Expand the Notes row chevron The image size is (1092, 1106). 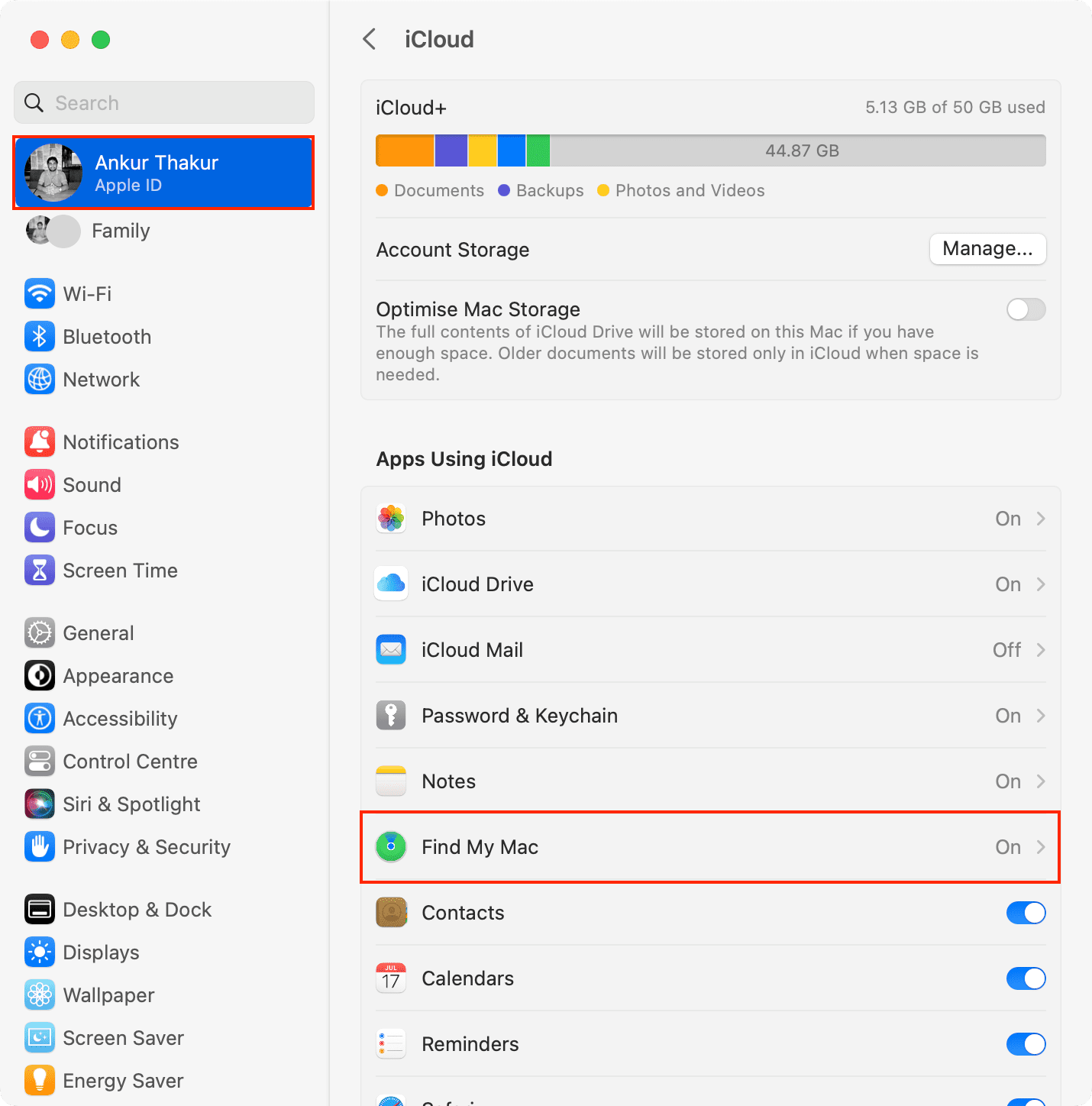(1041, 781)
